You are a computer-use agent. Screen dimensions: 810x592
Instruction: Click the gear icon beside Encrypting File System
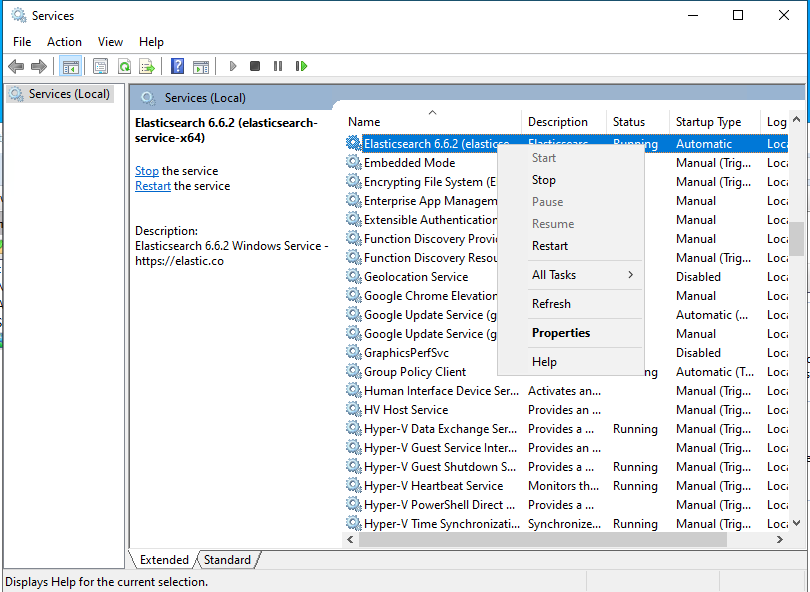pos(353,181)
